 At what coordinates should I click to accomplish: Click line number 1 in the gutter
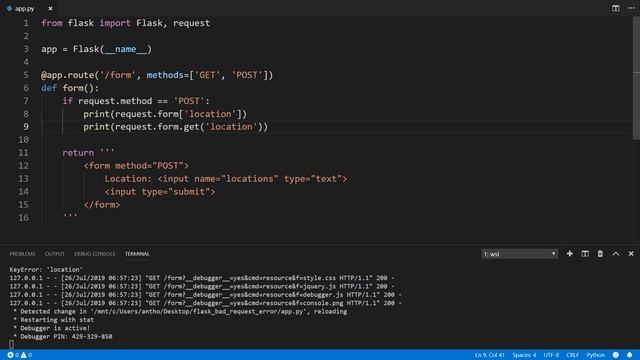(26, 23)
